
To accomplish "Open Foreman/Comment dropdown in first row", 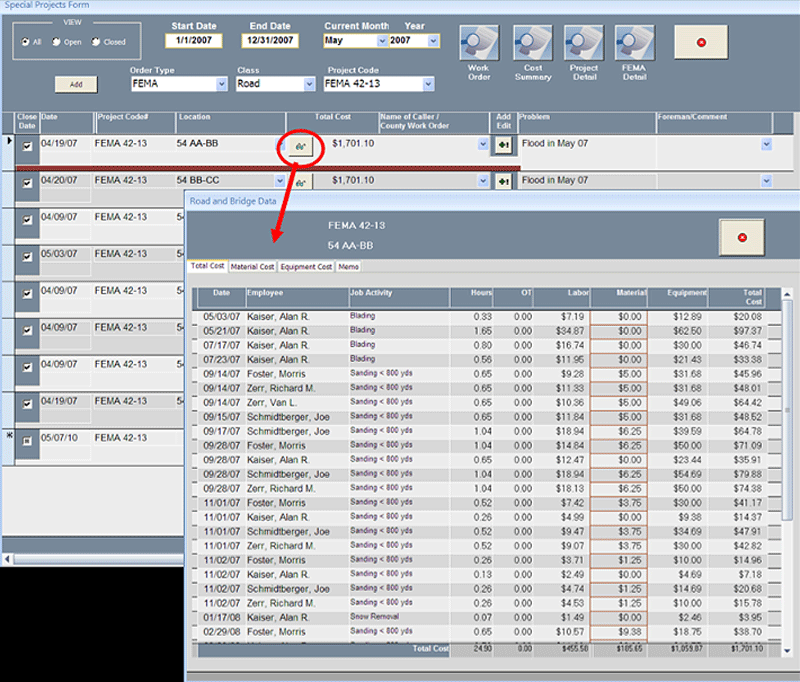I will click(766, 144).
